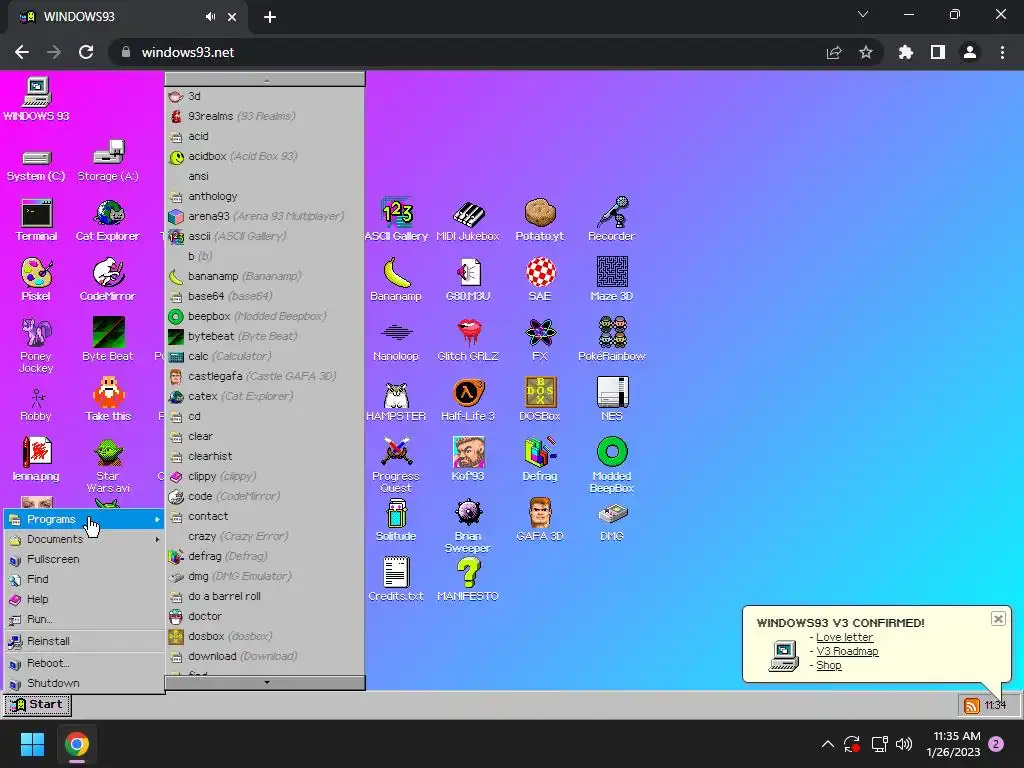Image resolution: width=1024 pixels, height=768 pixels.
Task: Open the DOSBox desktop icon
Action: point(540,399)
